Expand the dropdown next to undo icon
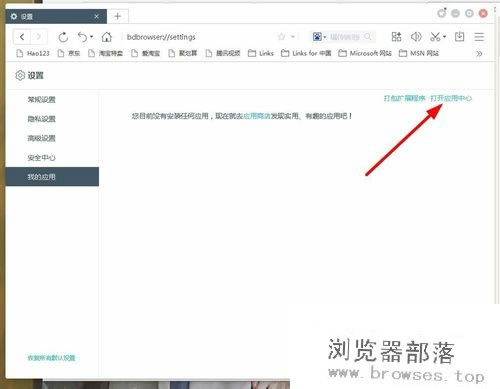 coord(92,37)
